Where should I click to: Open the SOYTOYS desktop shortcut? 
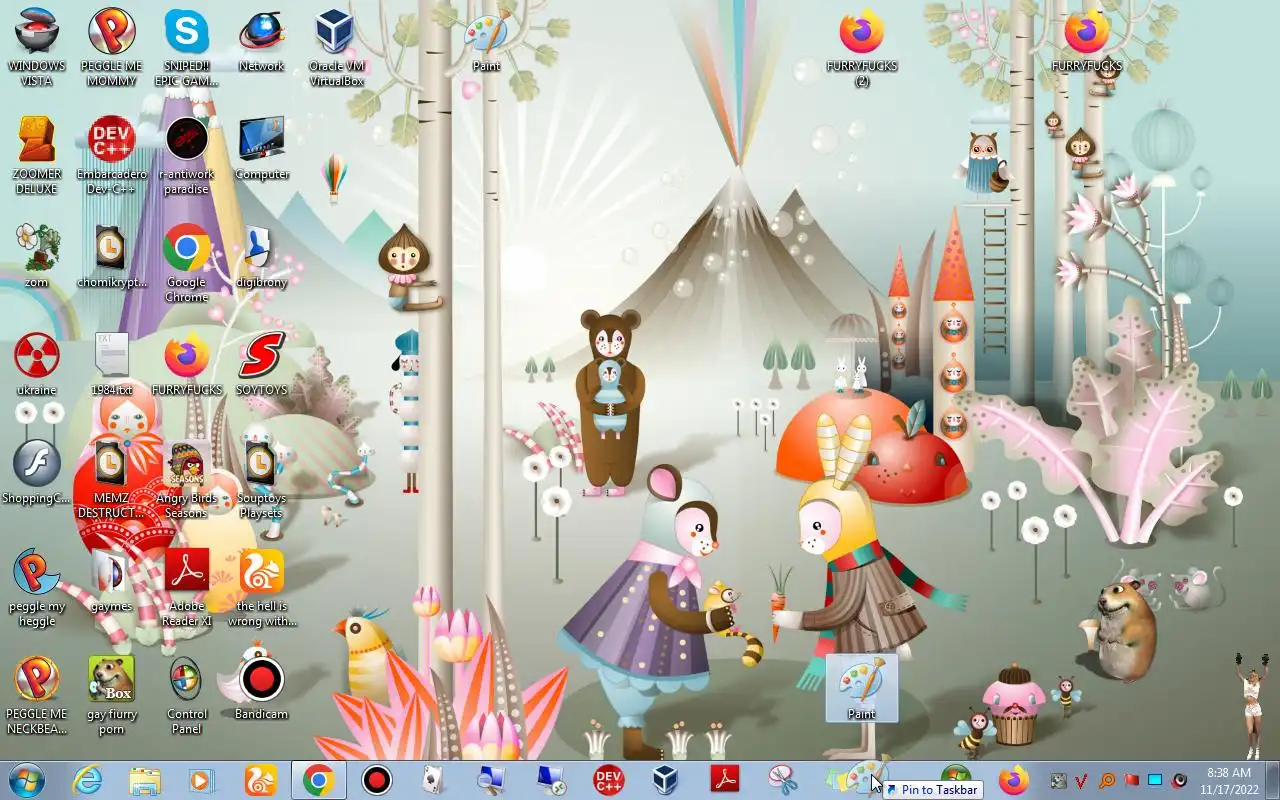(x=261, y=365)
